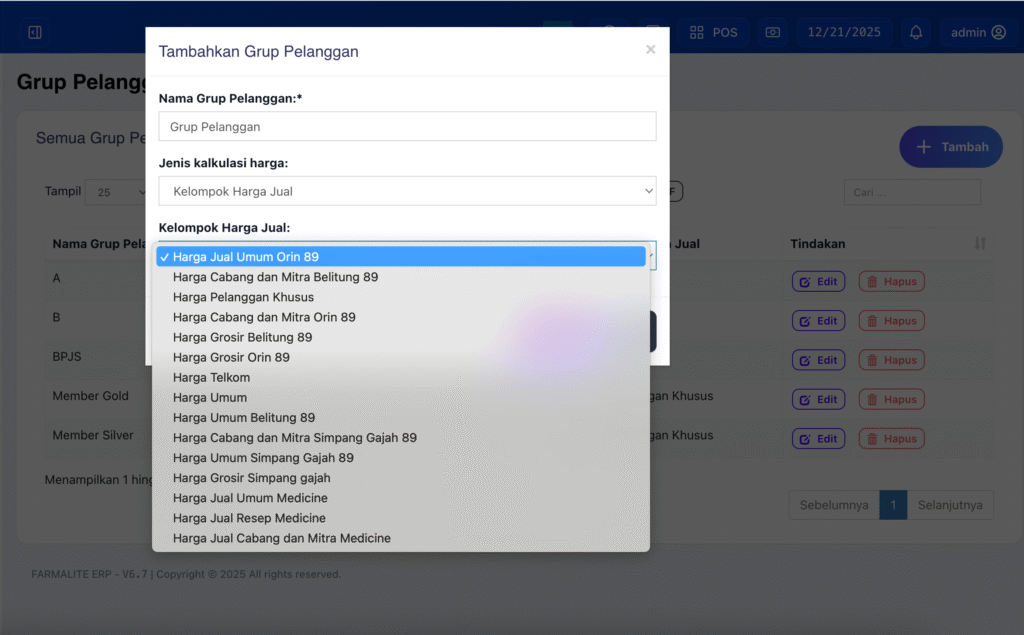Delete the Member Gold row with Hapus
Image resolution: width=1024 pixels, height=635 pixels.
pyautogui.click(x=891, y=399)
